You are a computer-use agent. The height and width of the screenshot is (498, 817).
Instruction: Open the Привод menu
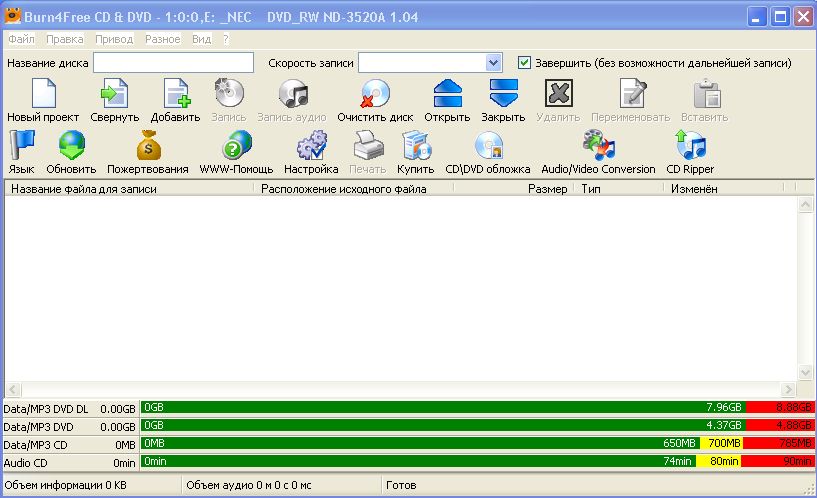[114, 39]
